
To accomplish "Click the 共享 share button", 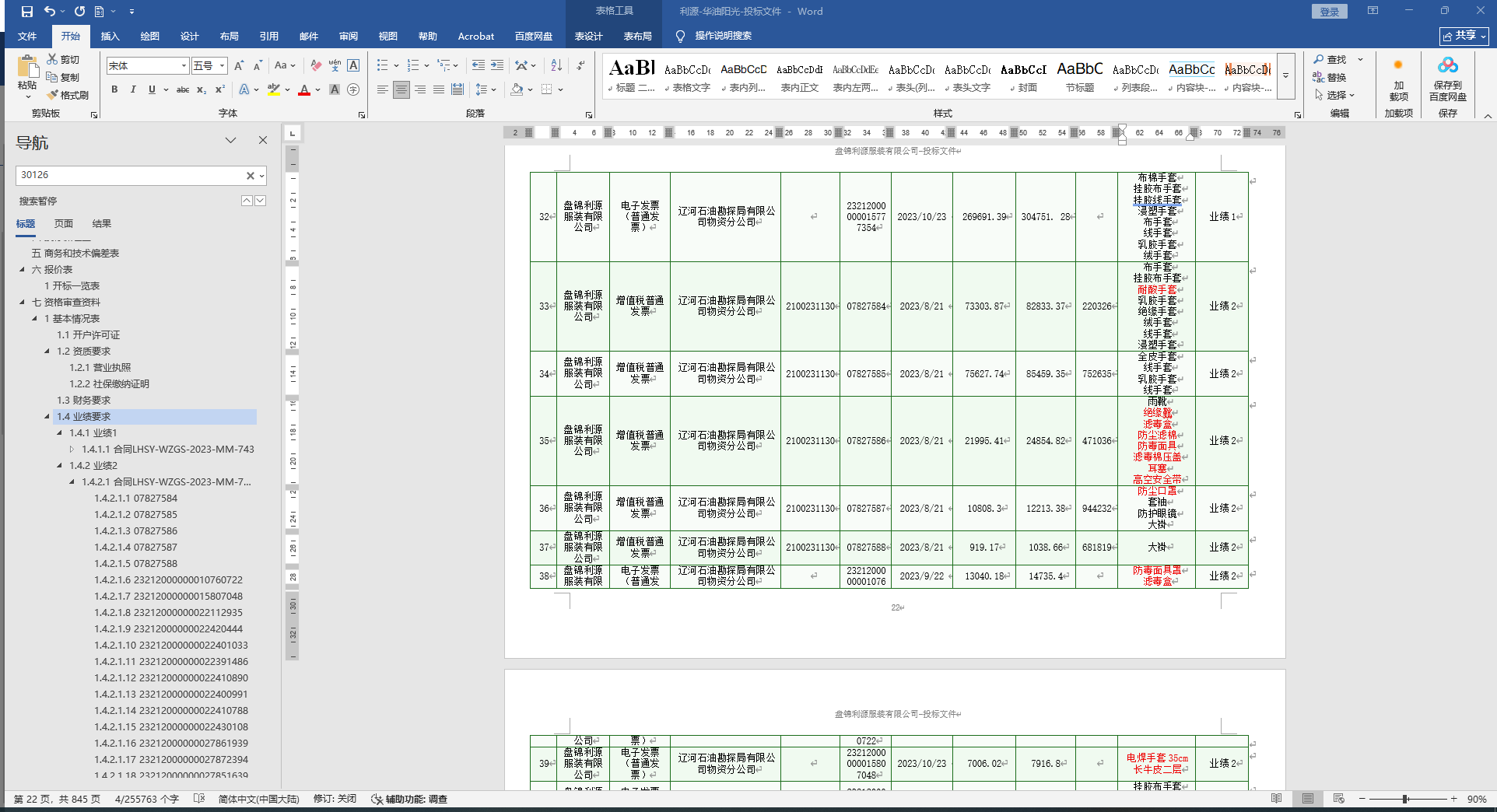I will click(1464, 36).
